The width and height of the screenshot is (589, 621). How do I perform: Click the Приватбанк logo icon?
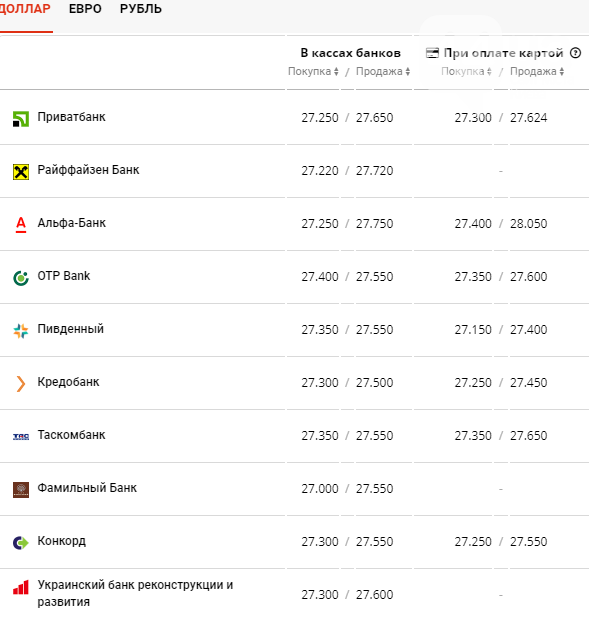tap(21, 119)
